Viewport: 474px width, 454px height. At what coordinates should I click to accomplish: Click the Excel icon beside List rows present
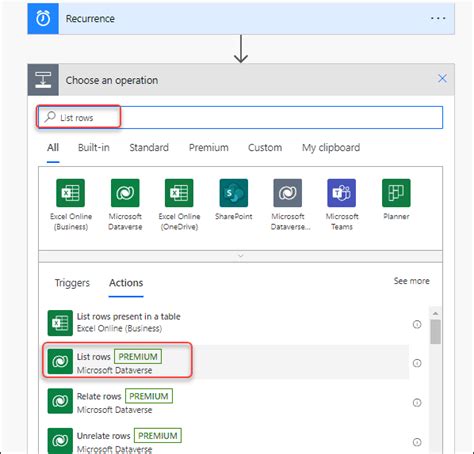tap(60, 323)
